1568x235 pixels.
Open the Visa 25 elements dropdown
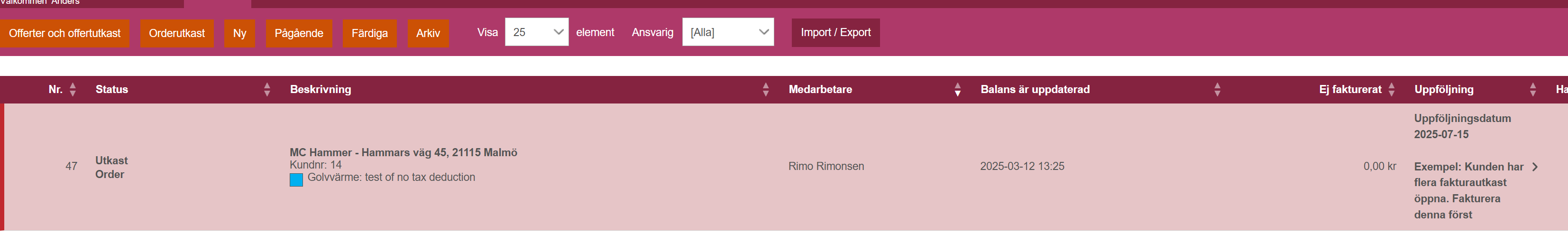[536, 32]
